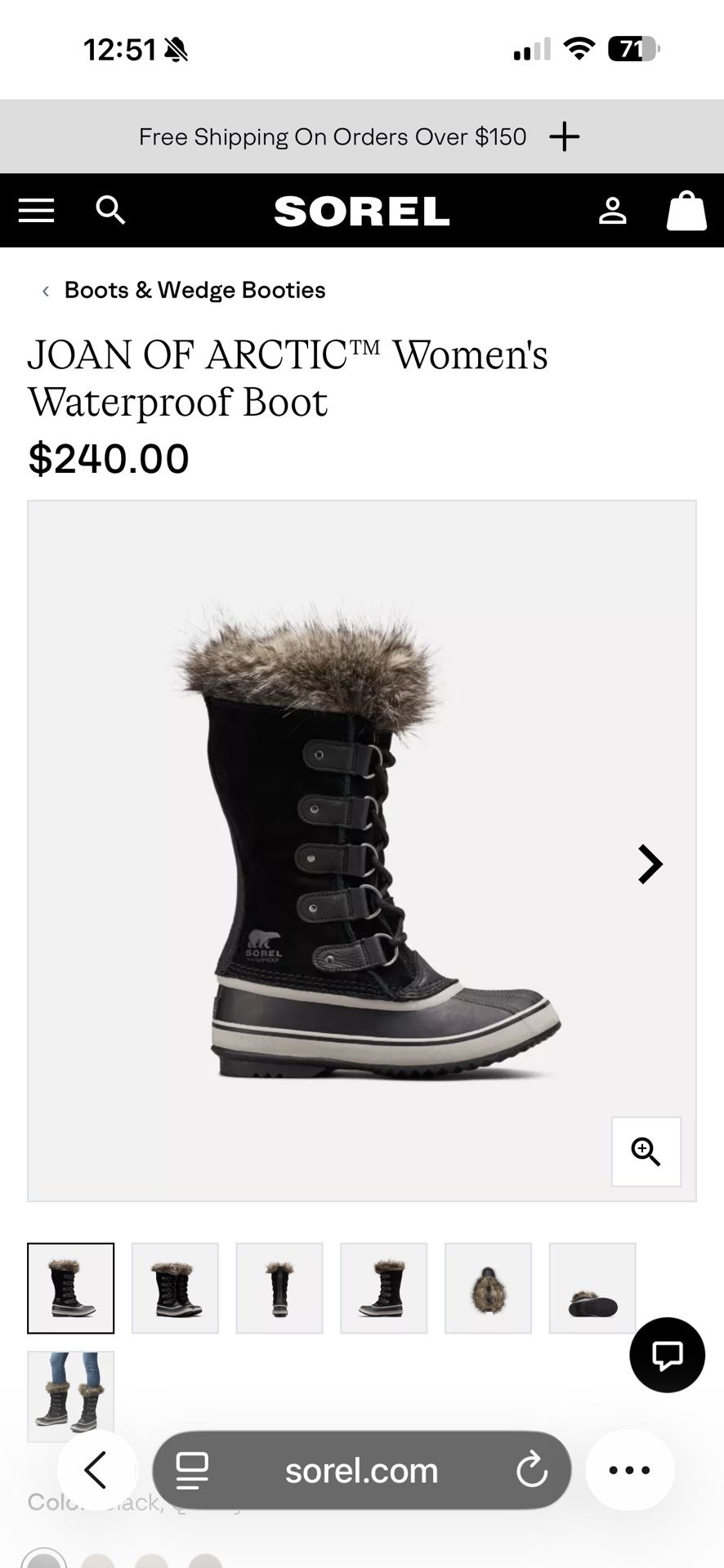
Task: Select the fur cuff top-view thumbnail
Action: tap(488, 1288)
